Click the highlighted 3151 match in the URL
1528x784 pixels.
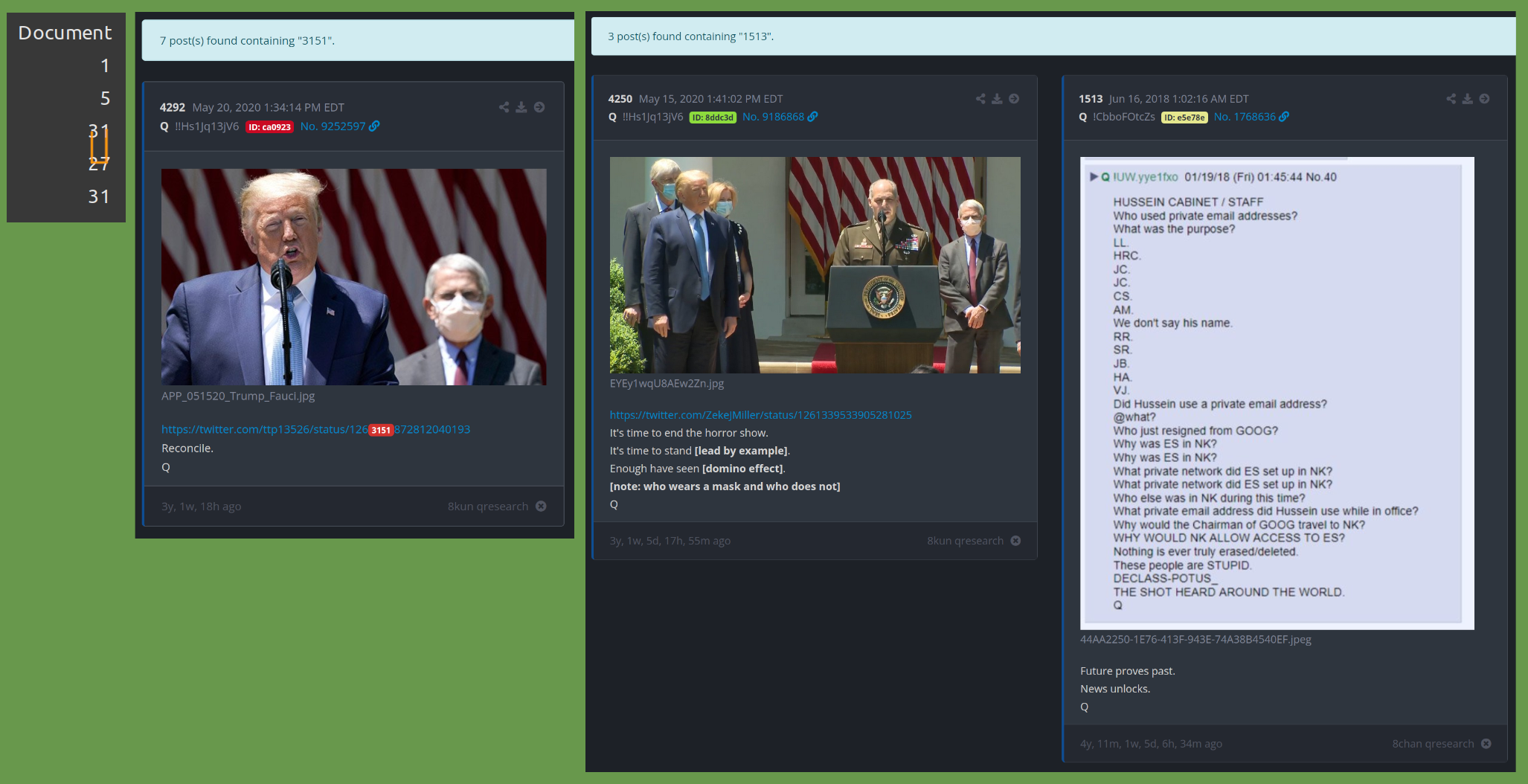[381, 430]
